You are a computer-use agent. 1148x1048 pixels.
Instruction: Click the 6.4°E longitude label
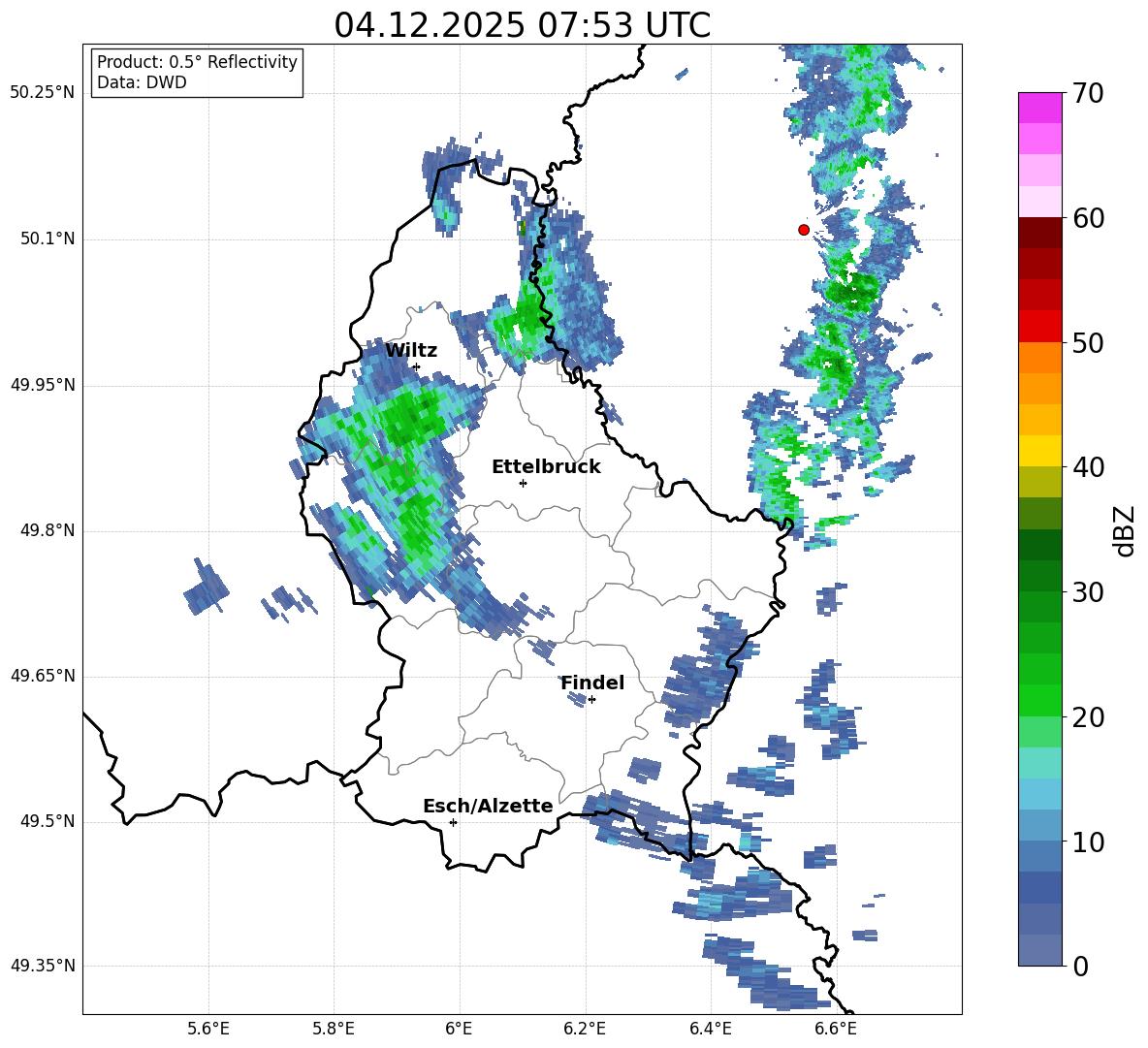[x=710, y=1029]
